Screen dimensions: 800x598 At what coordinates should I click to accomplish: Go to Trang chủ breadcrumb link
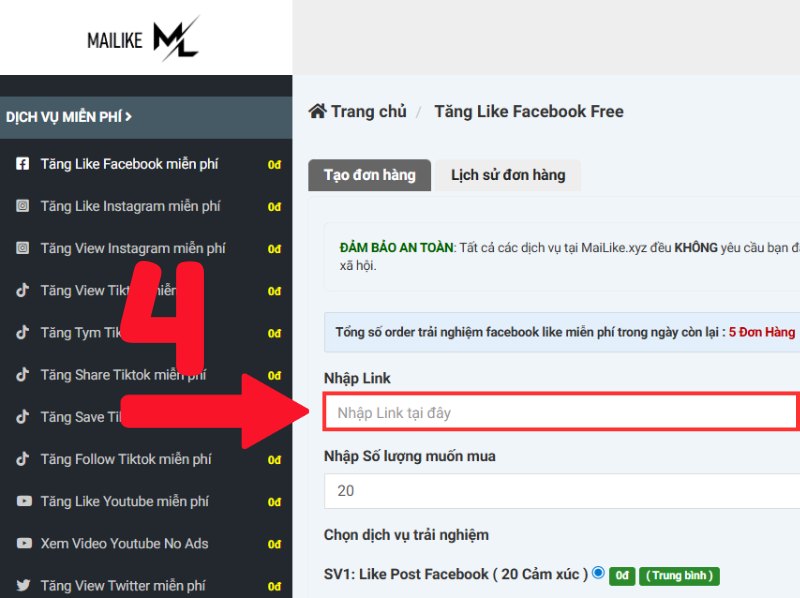pos(369,111)
